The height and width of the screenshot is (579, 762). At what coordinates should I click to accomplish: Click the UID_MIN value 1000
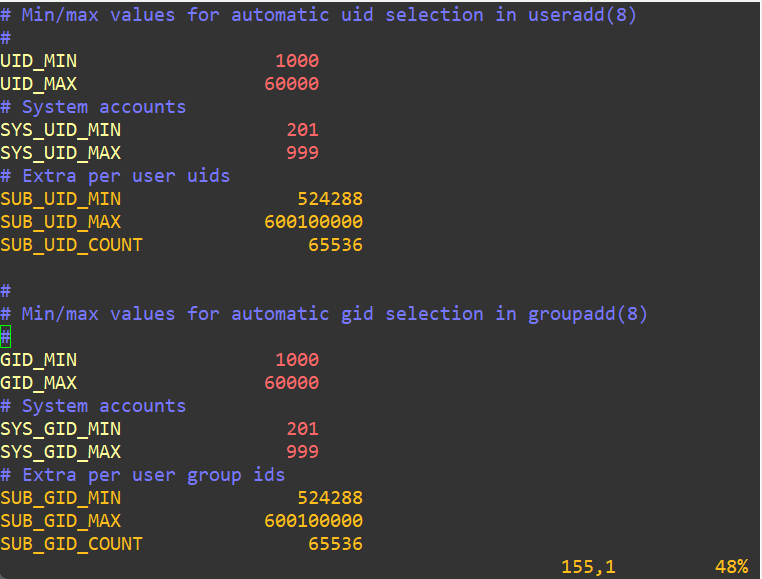(x=297, y=61)
